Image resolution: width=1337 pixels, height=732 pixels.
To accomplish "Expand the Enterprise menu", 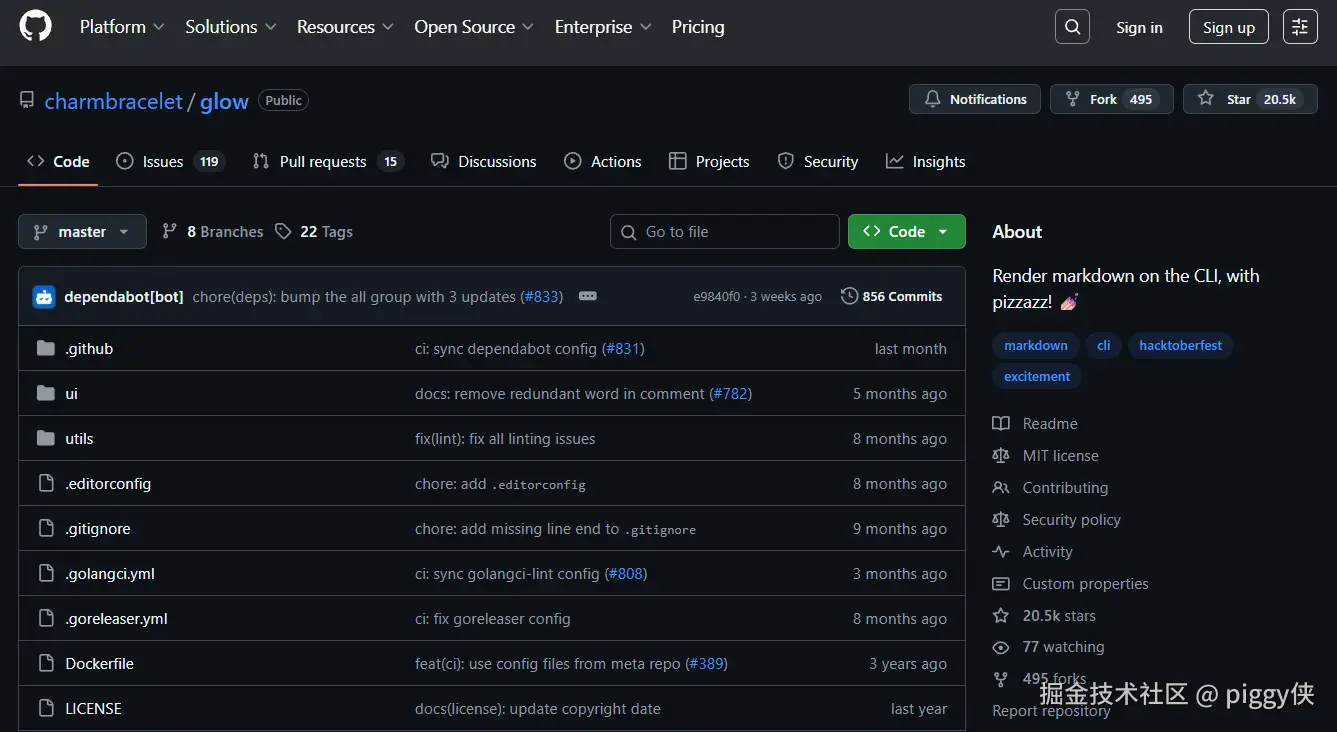I will pyautogui.click(x=603, y=27).
